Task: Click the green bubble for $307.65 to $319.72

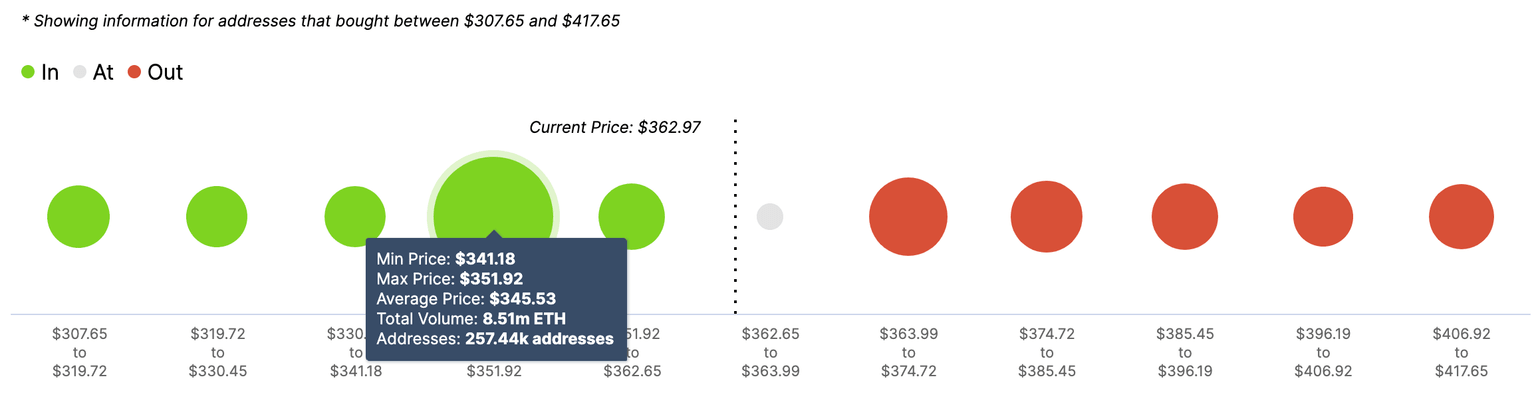Action: (78, 216)
